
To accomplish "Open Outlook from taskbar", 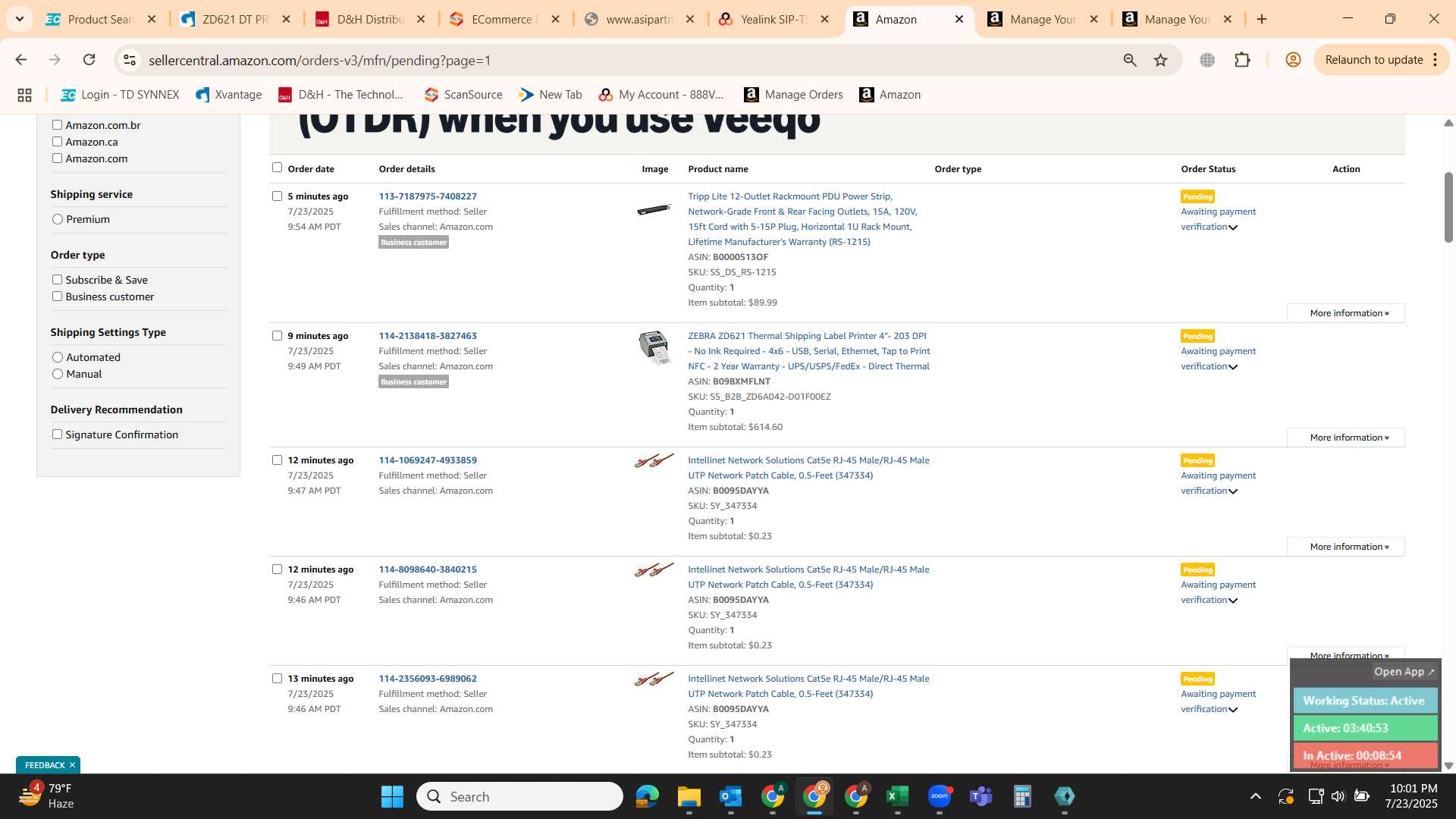I will [x=730, y=796].
